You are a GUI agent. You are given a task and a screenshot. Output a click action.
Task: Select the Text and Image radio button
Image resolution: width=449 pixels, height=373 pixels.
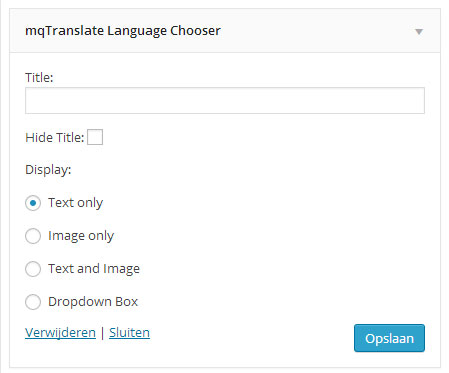(x=33, y=269)
